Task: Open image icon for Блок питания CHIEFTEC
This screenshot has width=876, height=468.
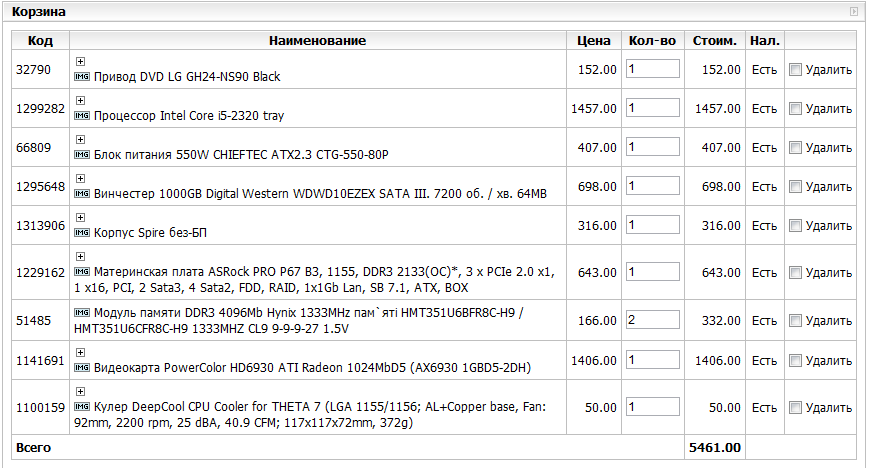Action: (83, 155)
